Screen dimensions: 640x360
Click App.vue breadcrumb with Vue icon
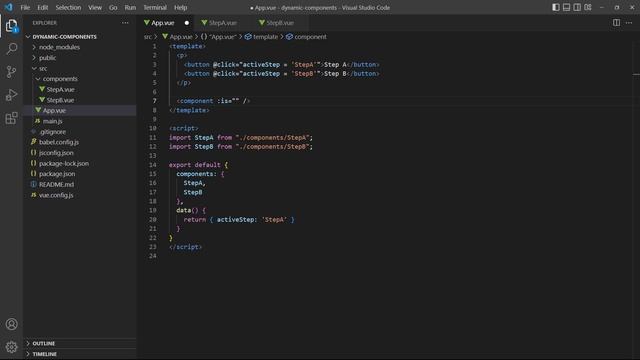[177, 37]
